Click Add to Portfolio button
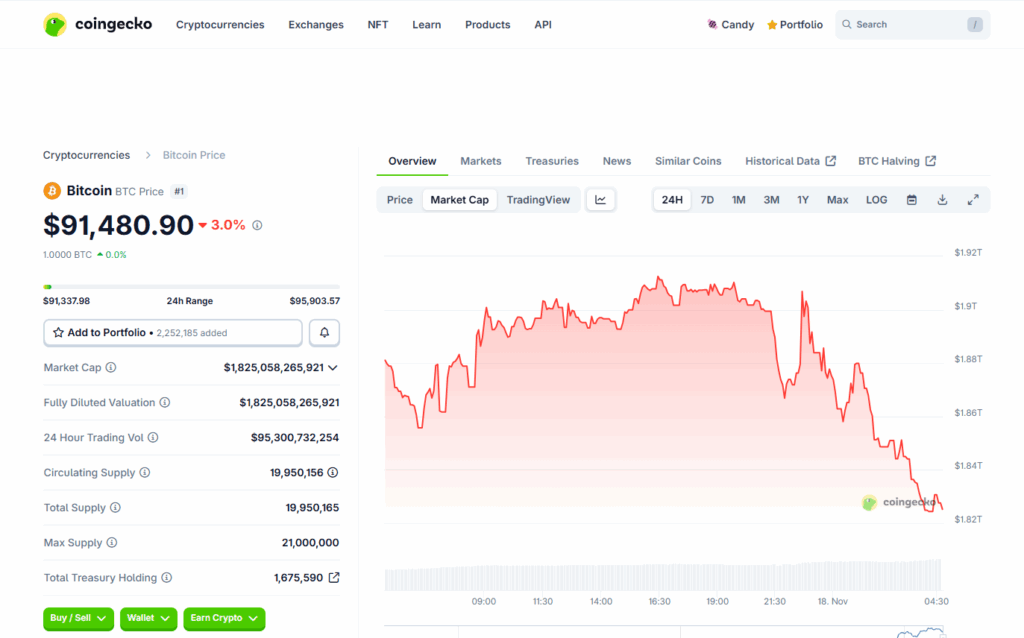The height and width of the screenshot is (638, 1024). coord(173,332)
